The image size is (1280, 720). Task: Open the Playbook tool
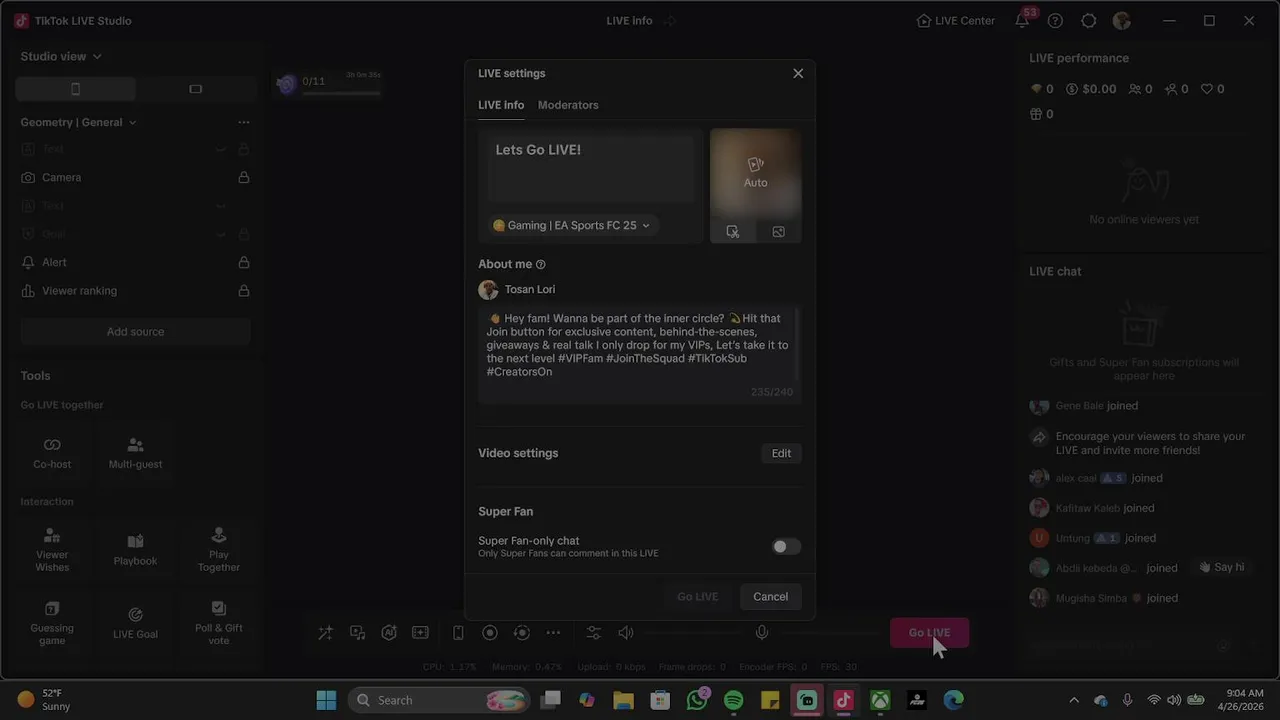[x=135, y=548]
